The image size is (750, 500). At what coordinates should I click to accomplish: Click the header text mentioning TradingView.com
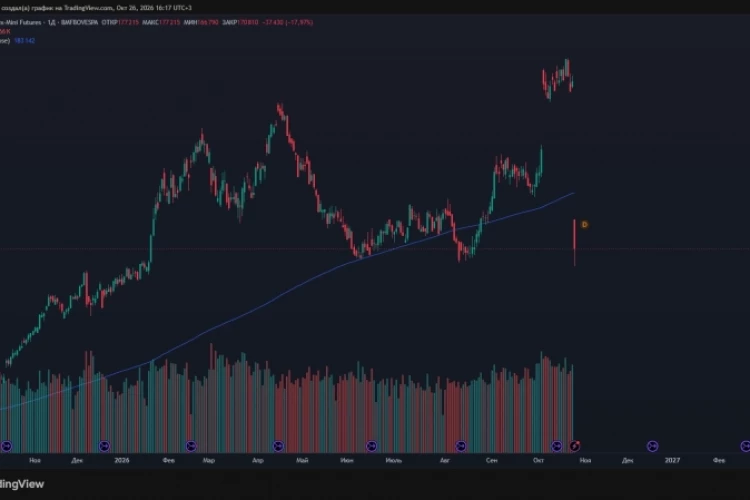point(96,8)
